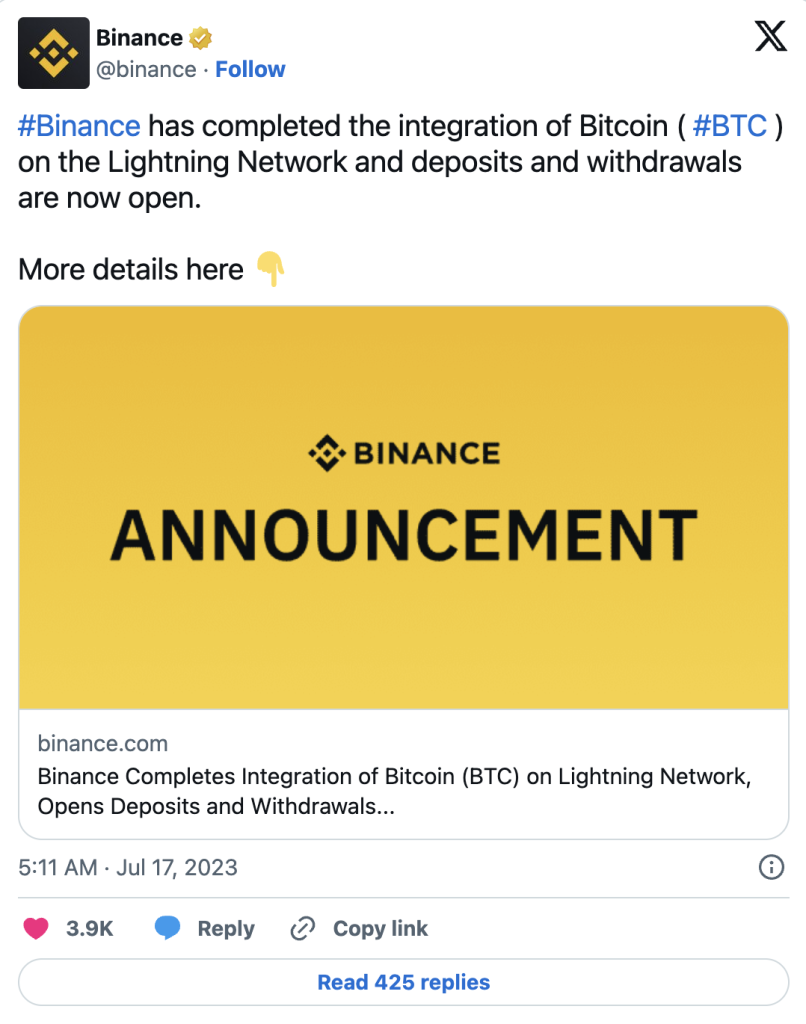Open the X logo link
This screenshot has width=806, height=1024.
[x=768, y=37]
